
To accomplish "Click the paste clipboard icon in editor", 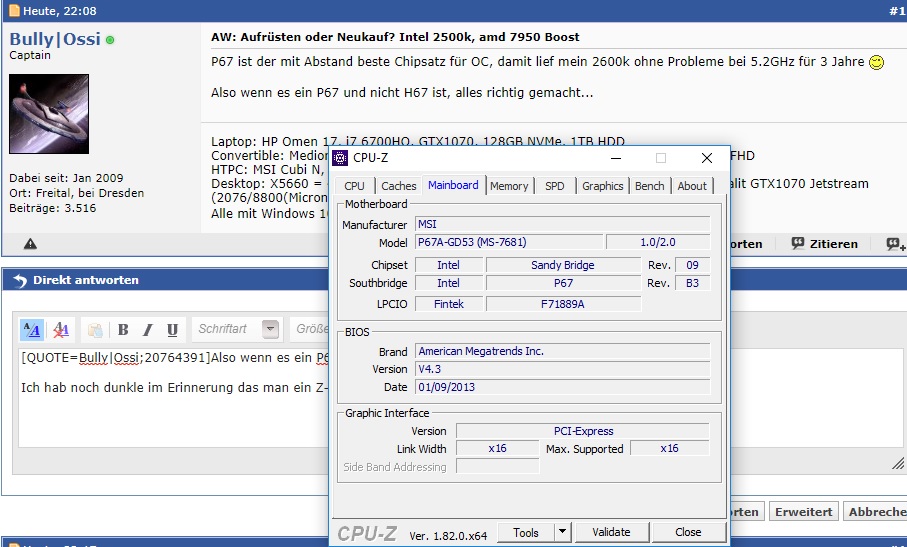I will (x=95, y=330).
